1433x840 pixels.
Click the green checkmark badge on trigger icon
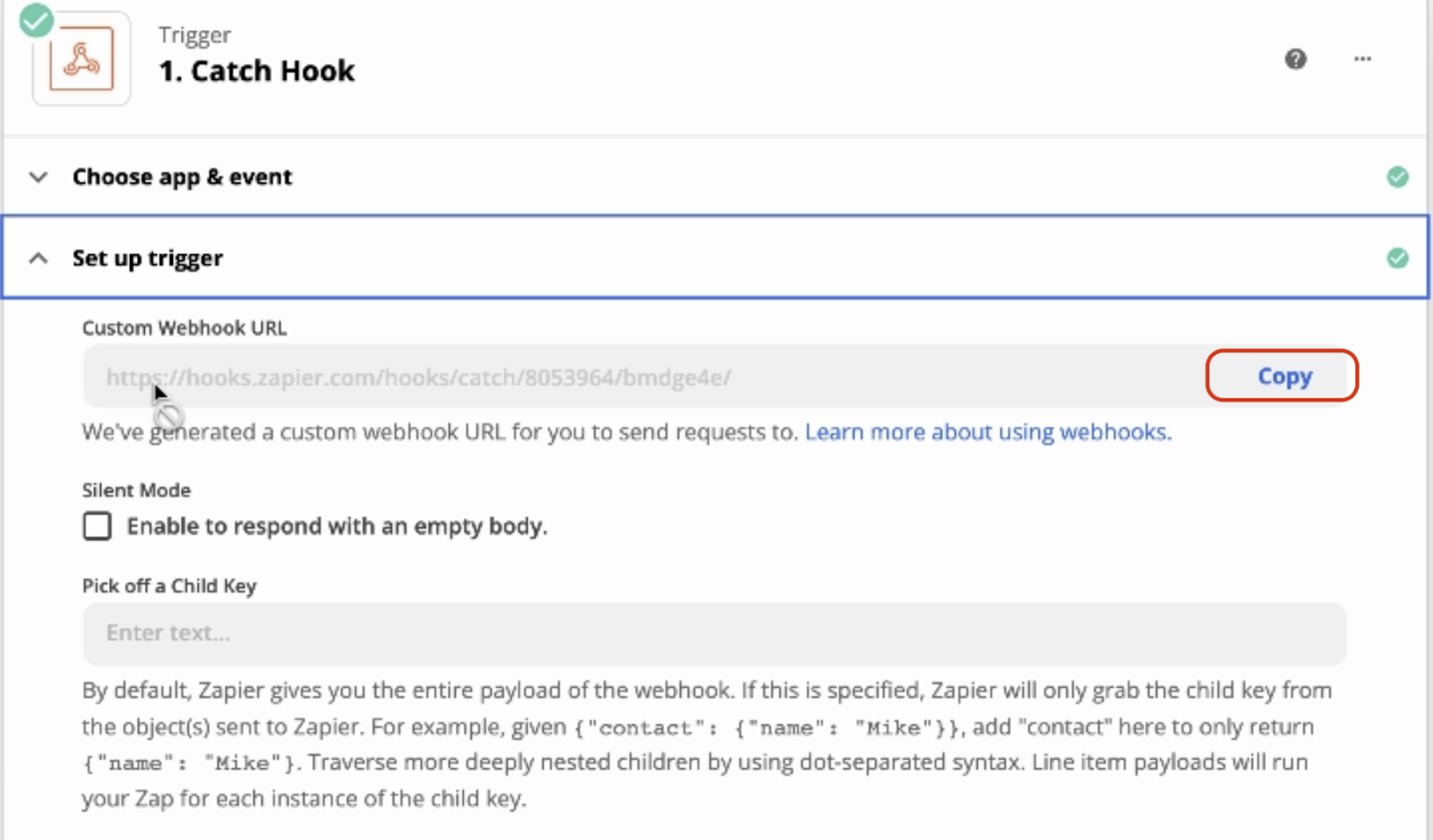36,20
